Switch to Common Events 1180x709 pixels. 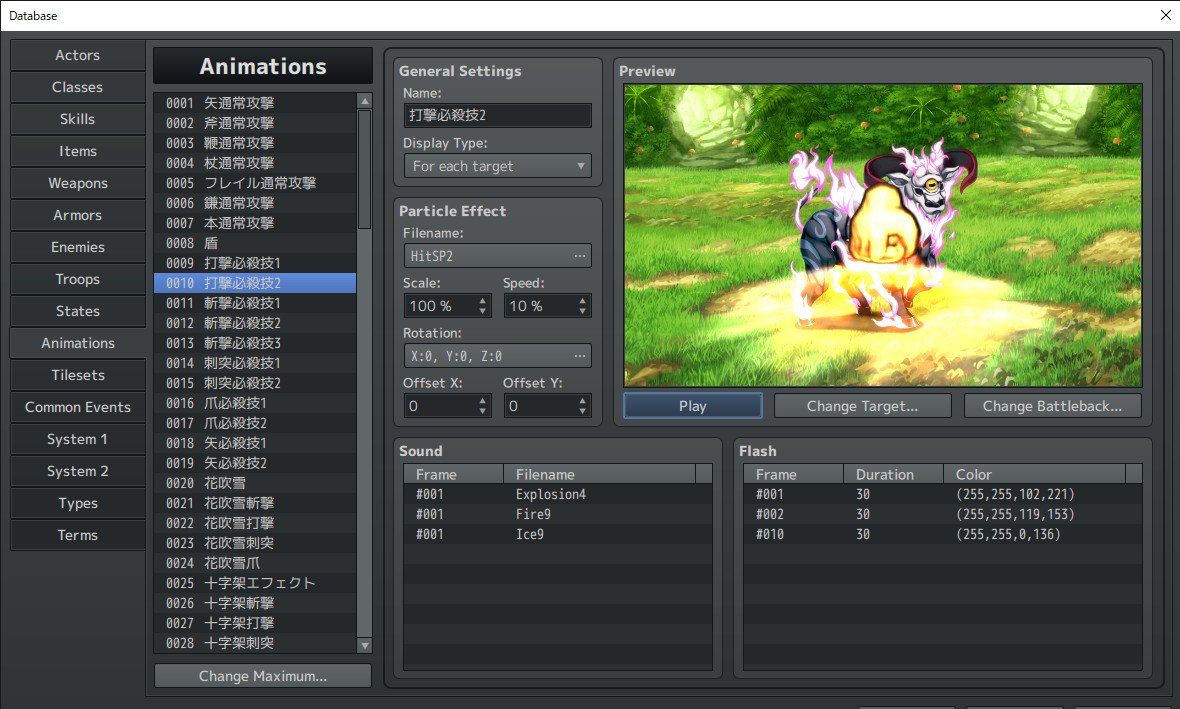[x=77, y=407]
